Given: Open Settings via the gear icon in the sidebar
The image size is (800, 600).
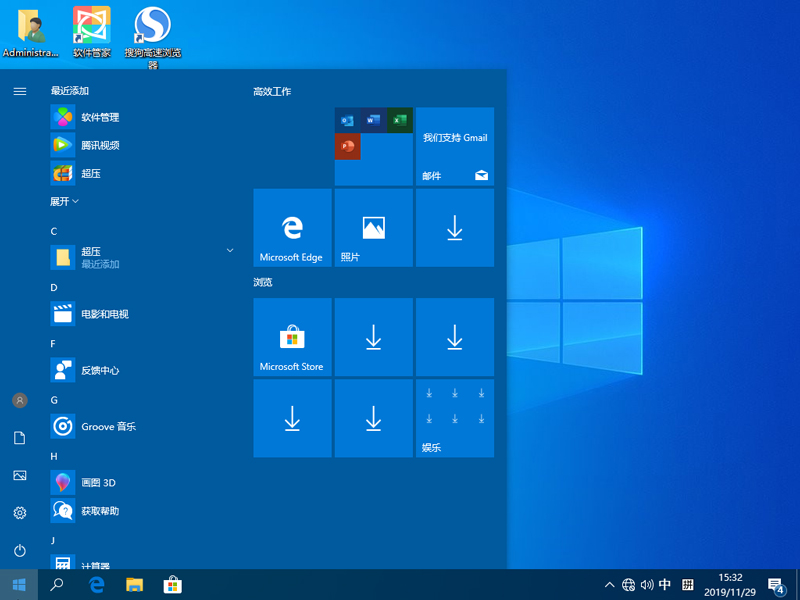Looking at the screenshot, I should click(19, 513).
